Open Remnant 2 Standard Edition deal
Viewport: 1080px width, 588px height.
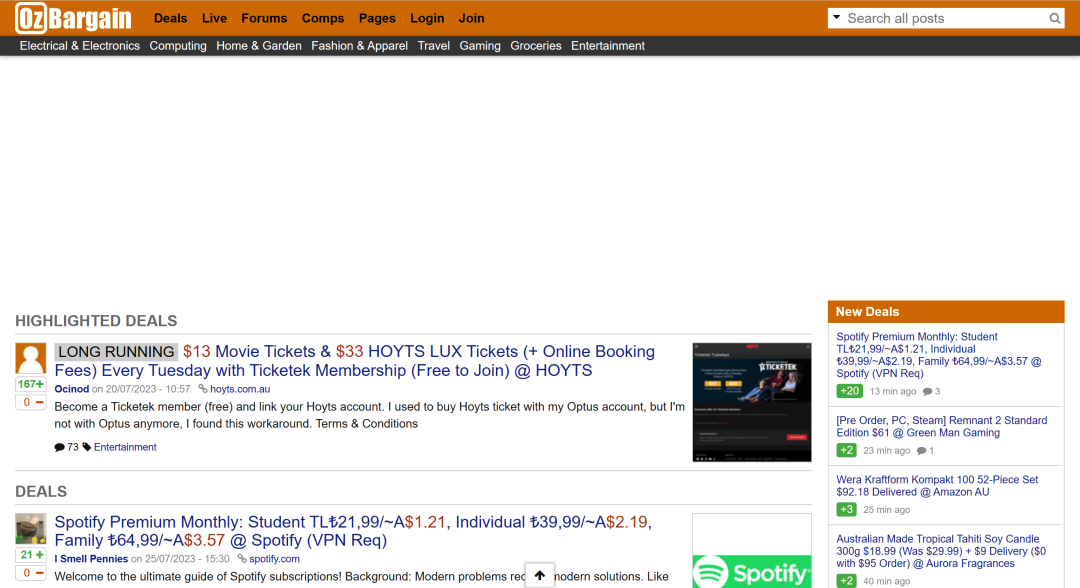pos(942,426)
